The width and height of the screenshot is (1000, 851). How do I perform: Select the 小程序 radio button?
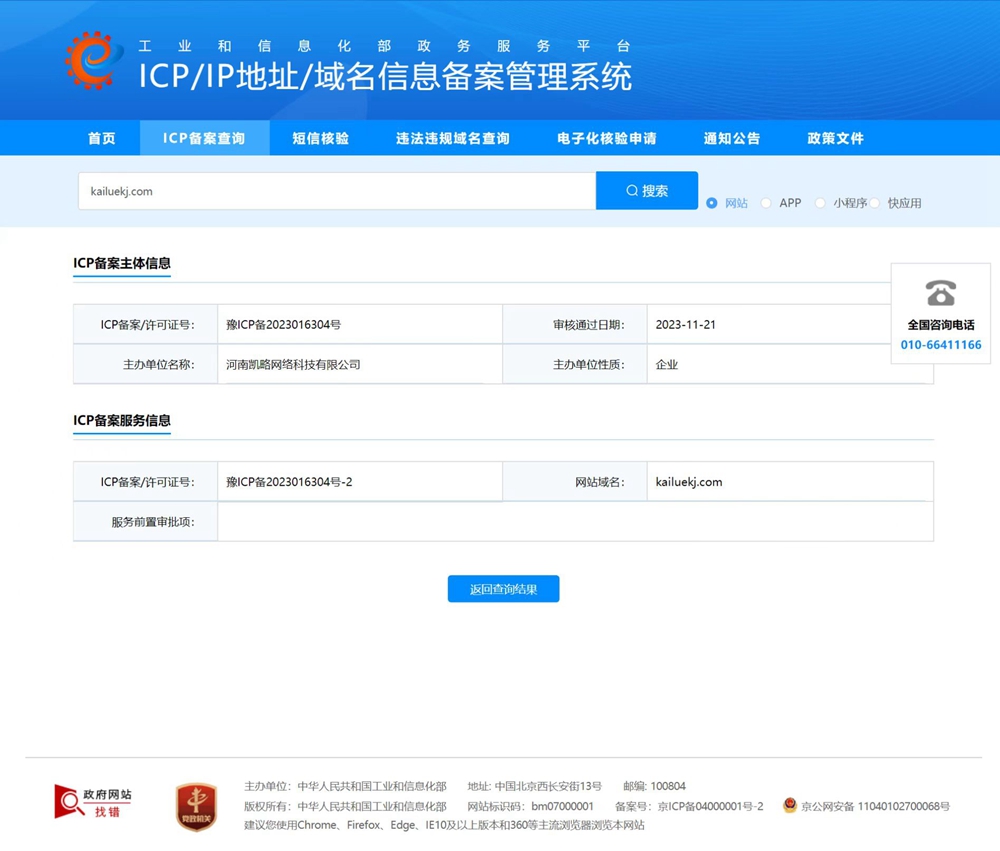pyautogui.click(x=820, y=203)
